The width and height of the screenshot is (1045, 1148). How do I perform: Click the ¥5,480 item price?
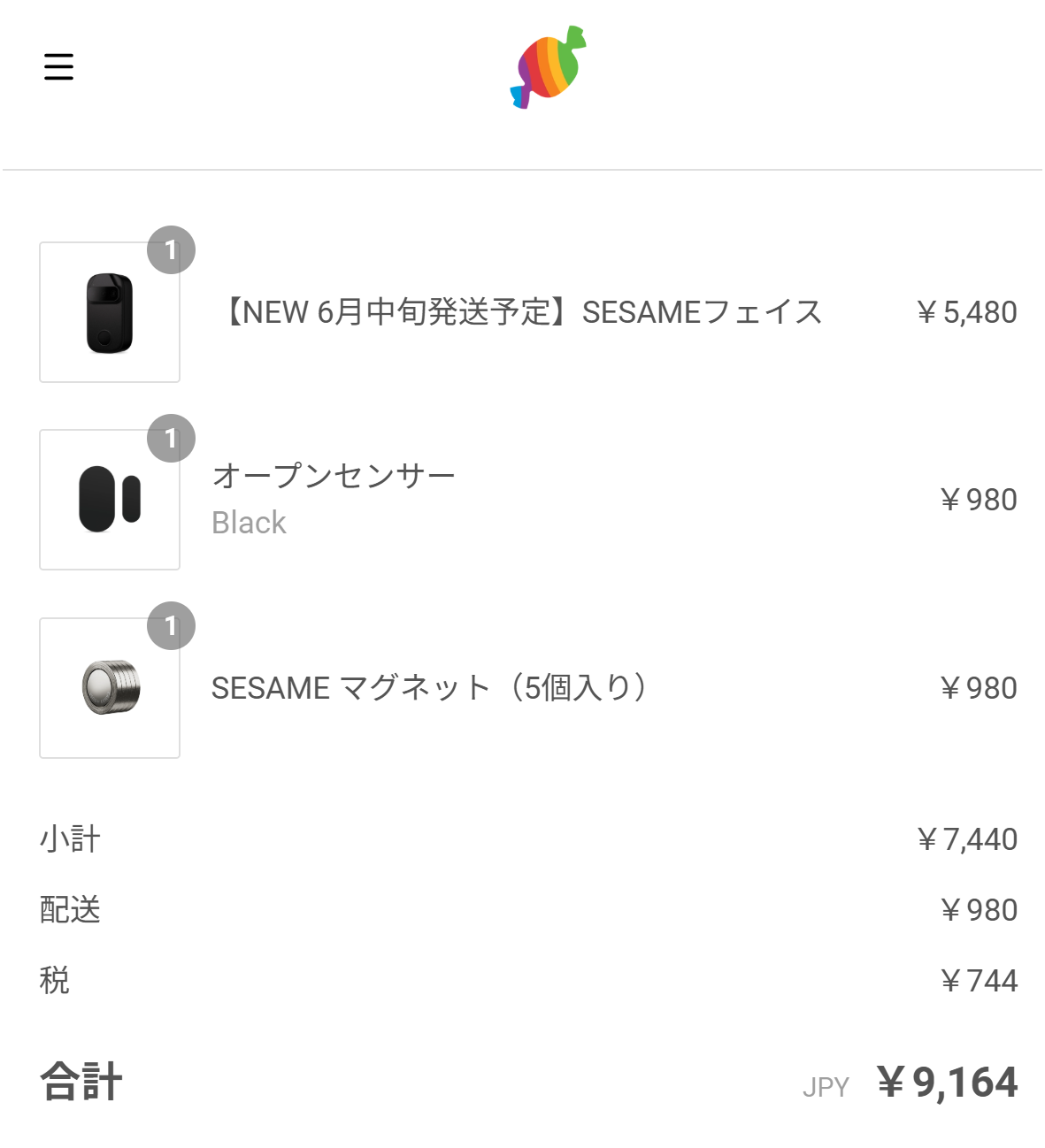(x=966, y=312)
